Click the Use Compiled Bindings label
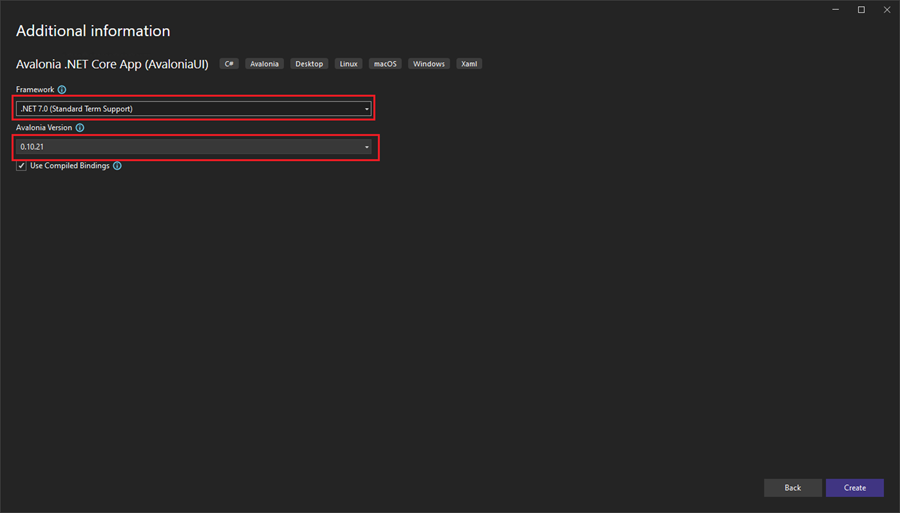This screenshot has height=513, width=900. (70, 166)
